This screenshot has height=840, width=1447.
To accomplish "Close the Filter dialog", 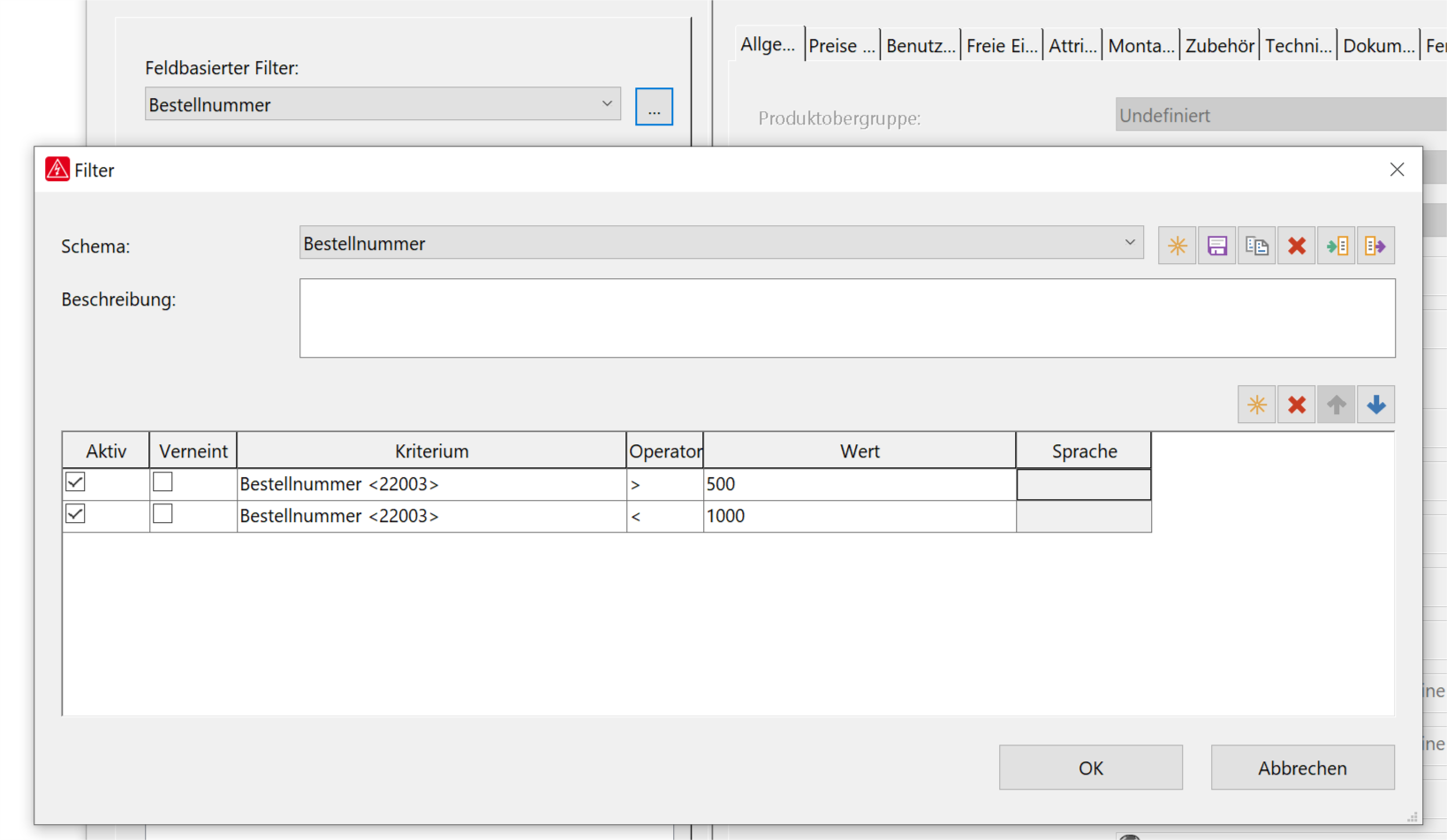I will [1397, 170].
